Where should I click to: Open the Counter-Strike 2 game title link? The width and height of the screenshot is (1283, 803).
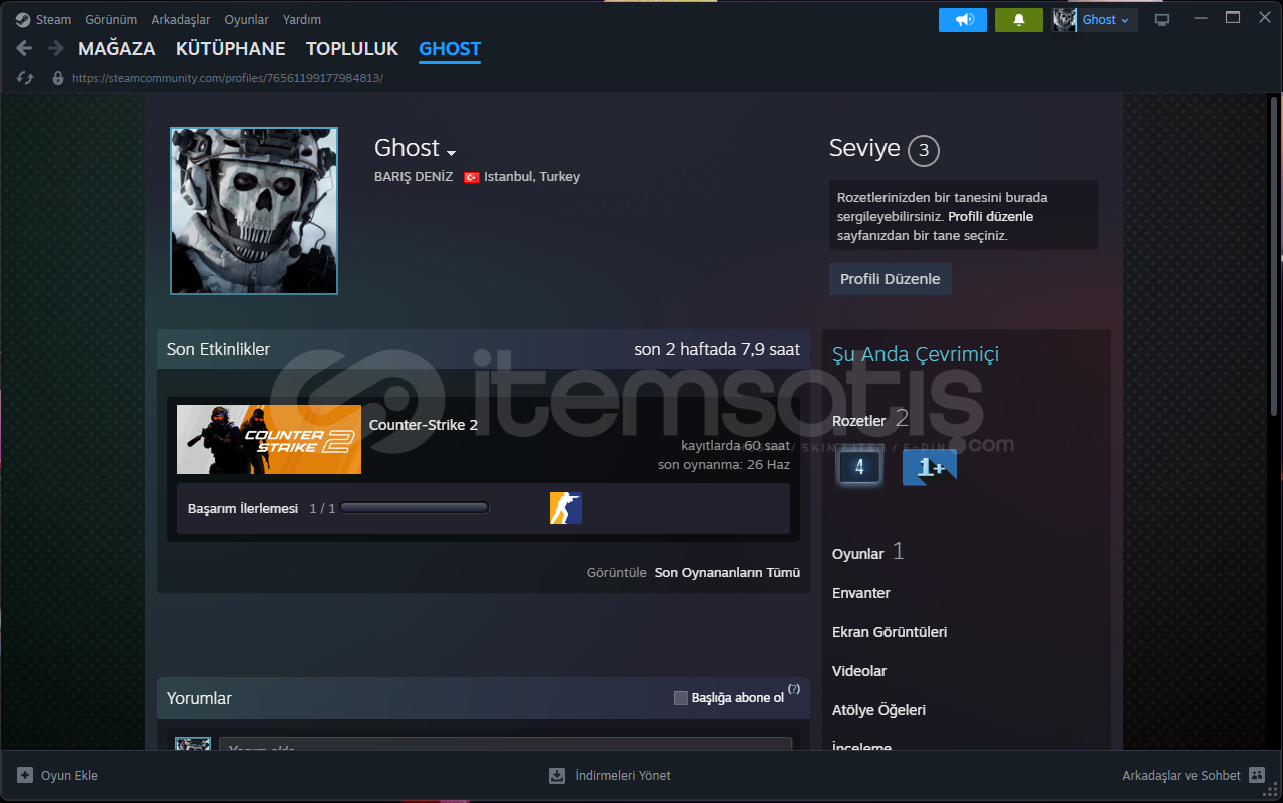pyautogui.click(x=423, y=425)
